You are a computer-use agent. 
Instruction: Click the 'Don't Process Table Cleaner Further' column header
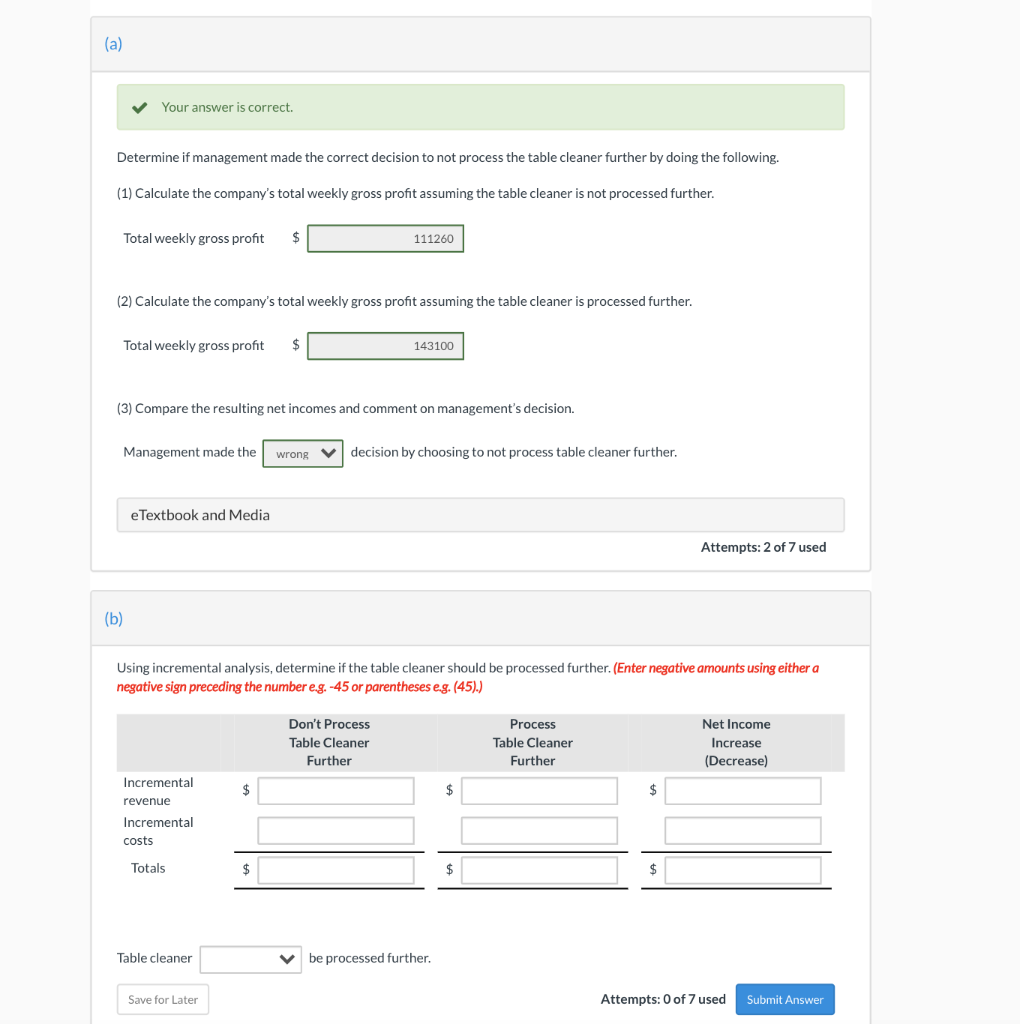pyautogui.click(x=329, y=743)
